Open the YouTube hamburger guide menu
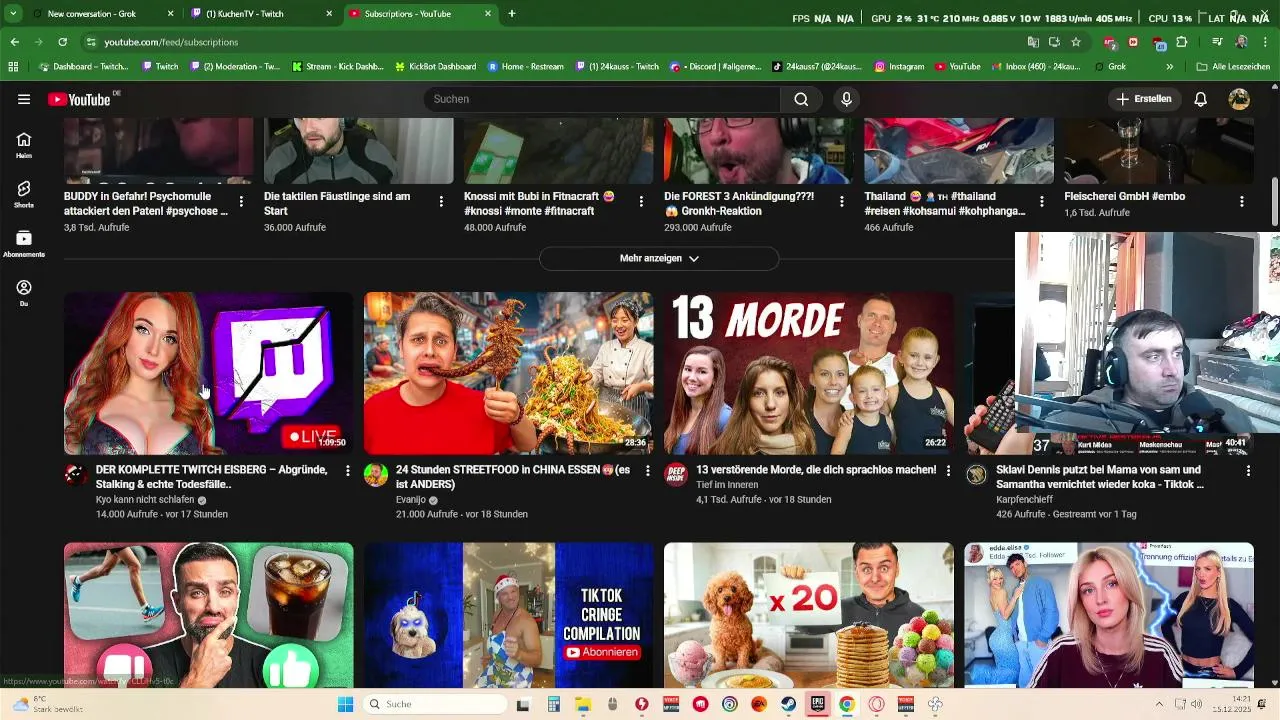The image size is (1280, 720). [x=24, y=99]
